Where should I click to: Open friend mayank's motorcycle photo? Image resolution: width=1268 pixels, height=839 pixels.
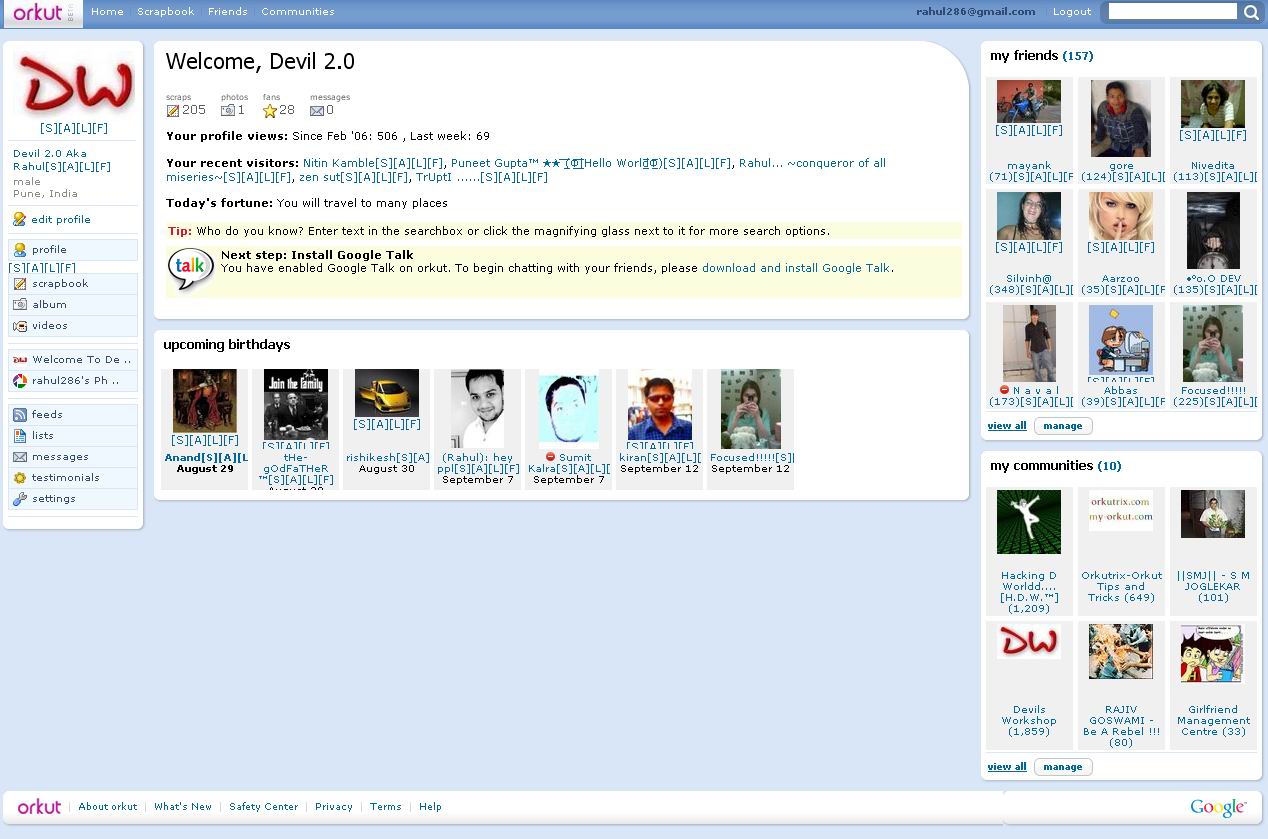point(1029,102)
